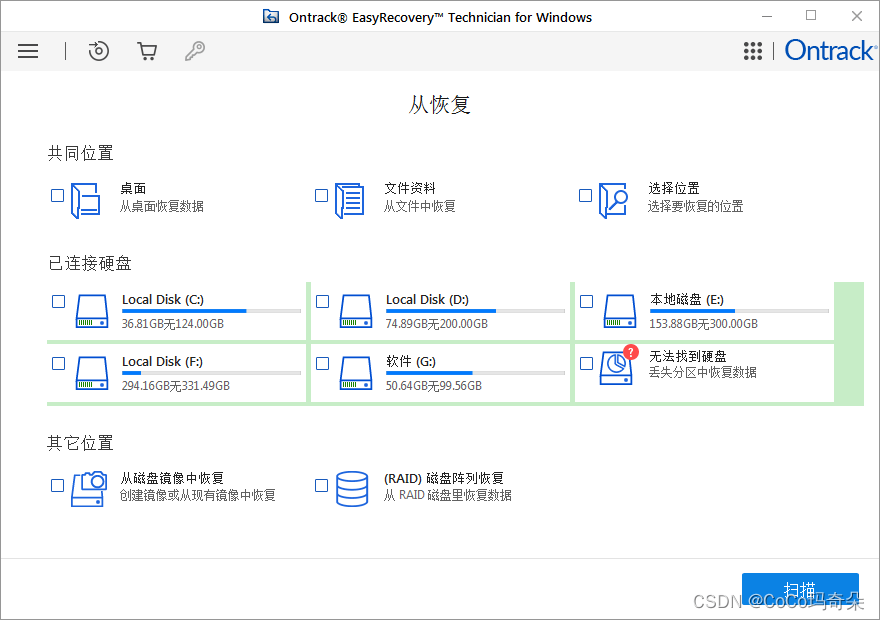Click the Desktop (桌面) location icon
The image size is (880, 620).
[86, 200]
